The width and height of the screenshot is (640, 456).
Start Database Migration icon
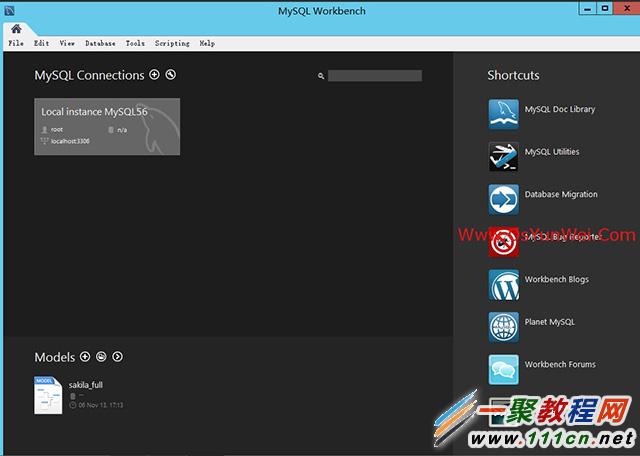[504, 199]
